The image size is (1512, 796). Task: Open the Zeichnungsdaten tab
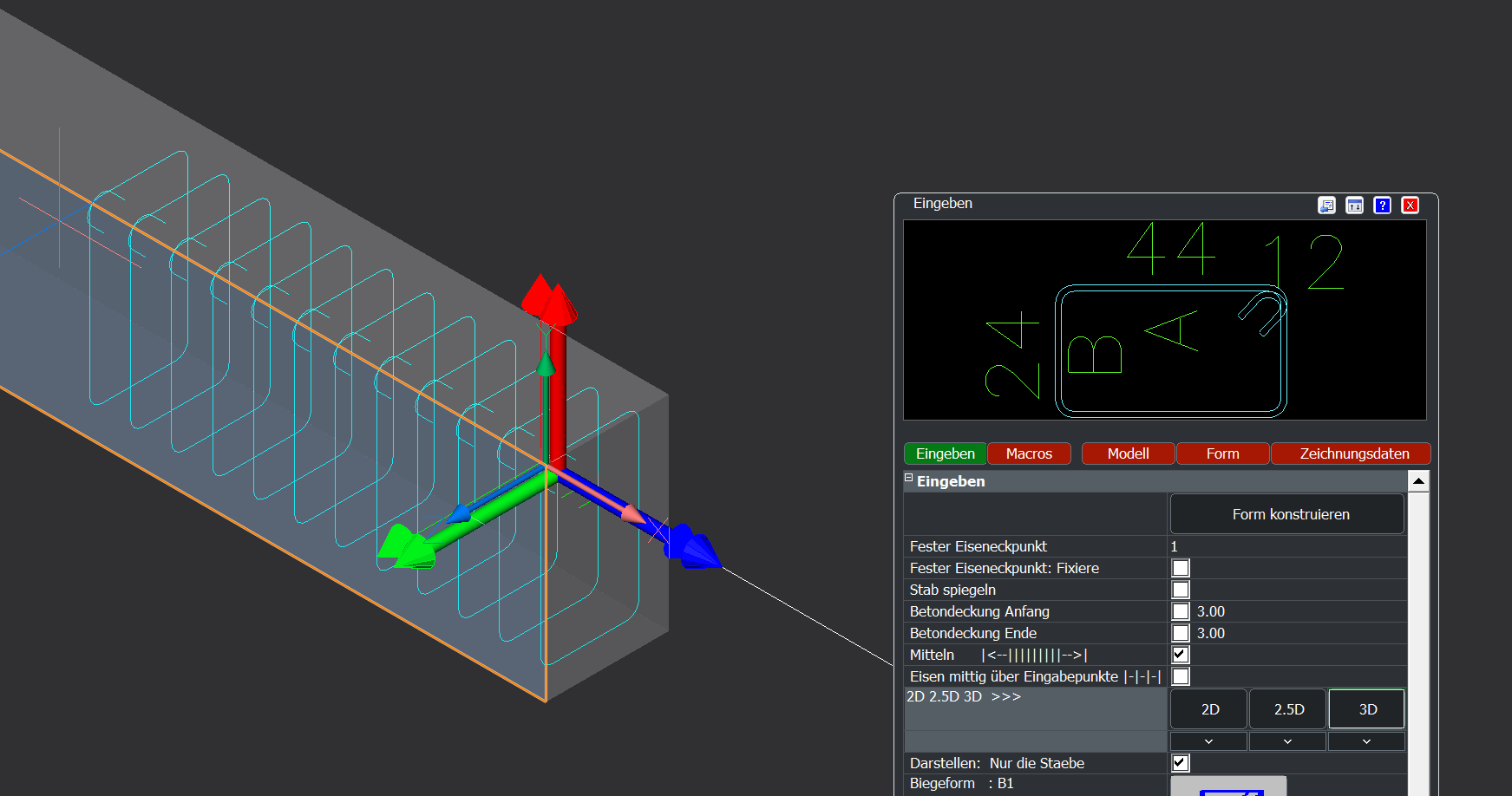coord(1353,453)
